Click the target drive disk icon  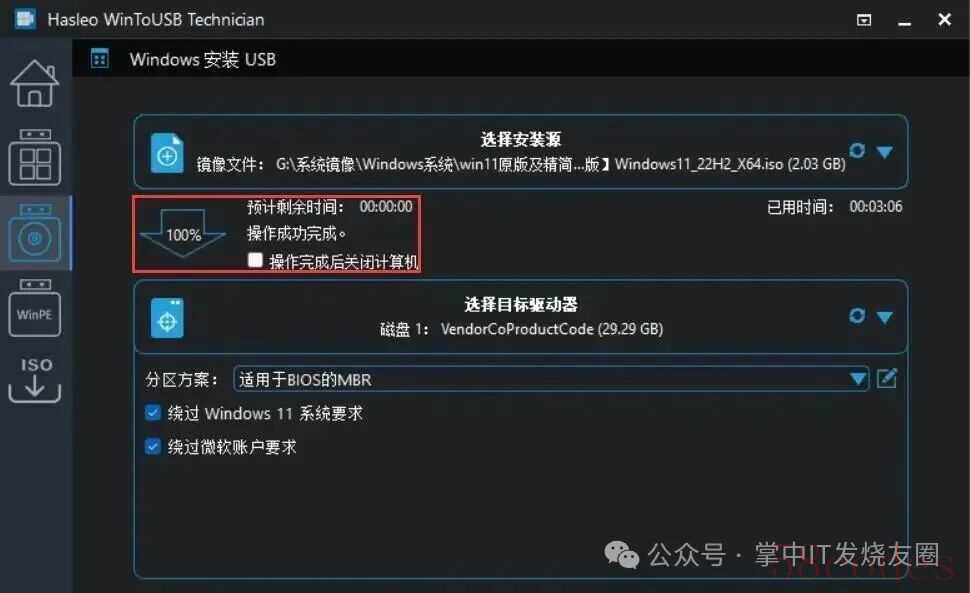167,318
